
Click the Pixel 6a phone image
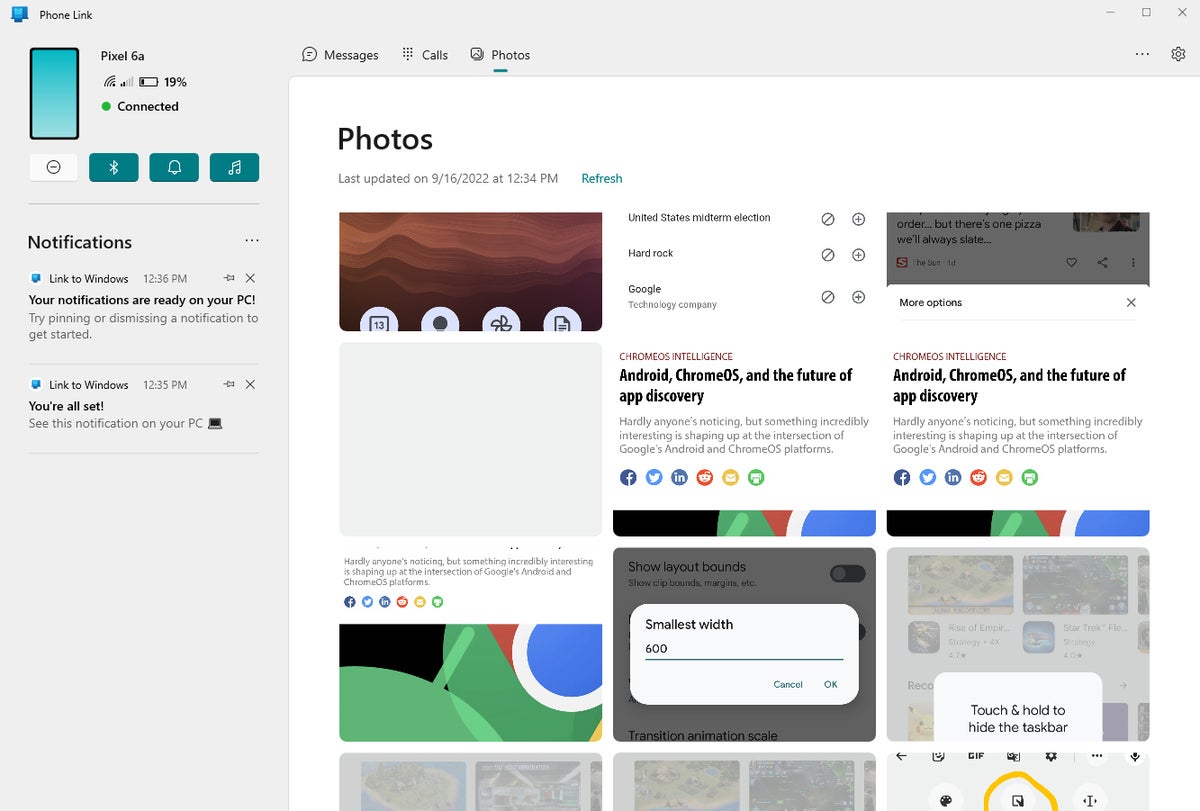[x=54, y=93]
